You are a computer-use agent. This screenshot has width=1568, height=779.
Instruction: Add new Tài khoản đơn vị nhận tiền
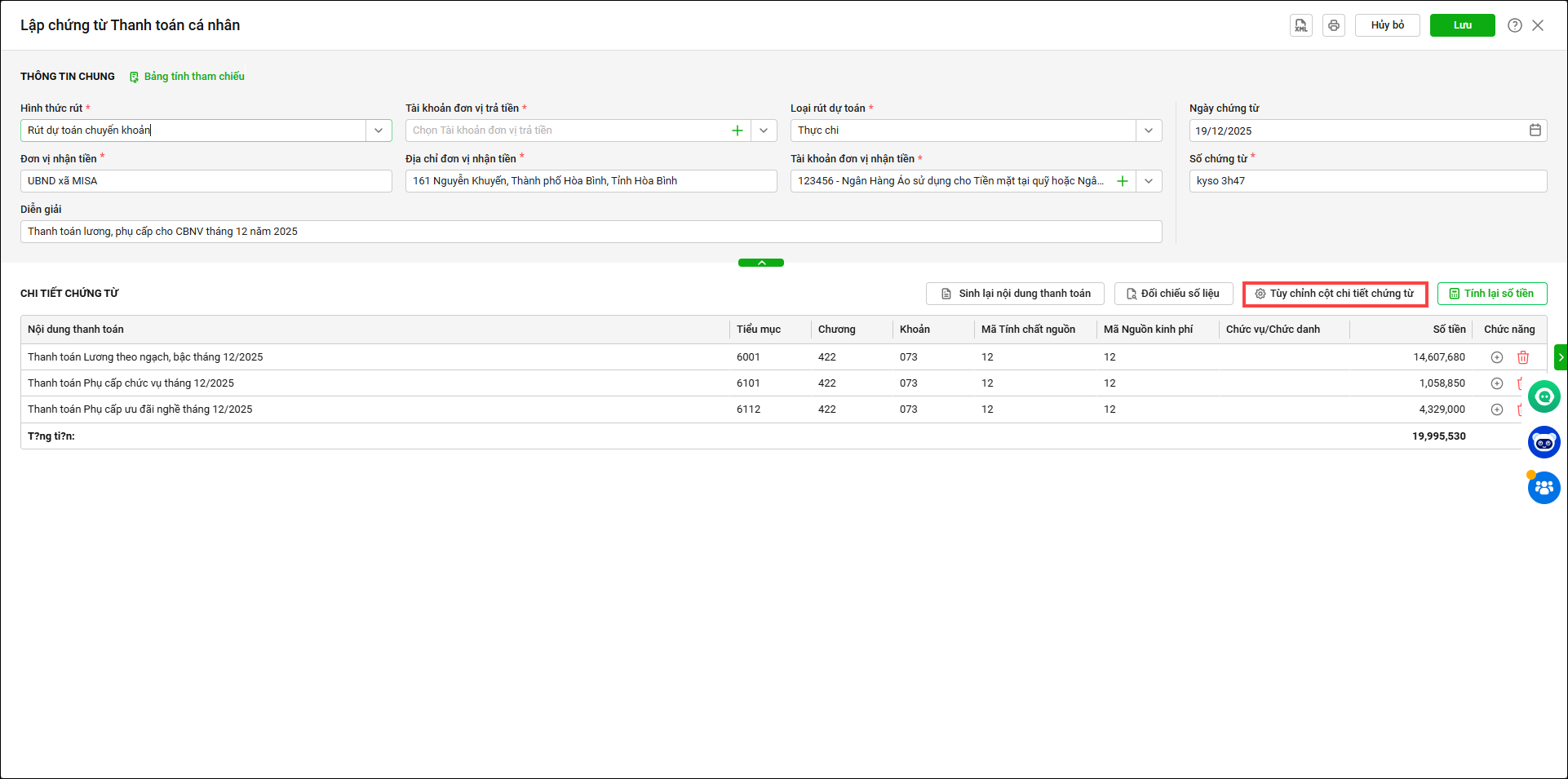pos(1122,181)
